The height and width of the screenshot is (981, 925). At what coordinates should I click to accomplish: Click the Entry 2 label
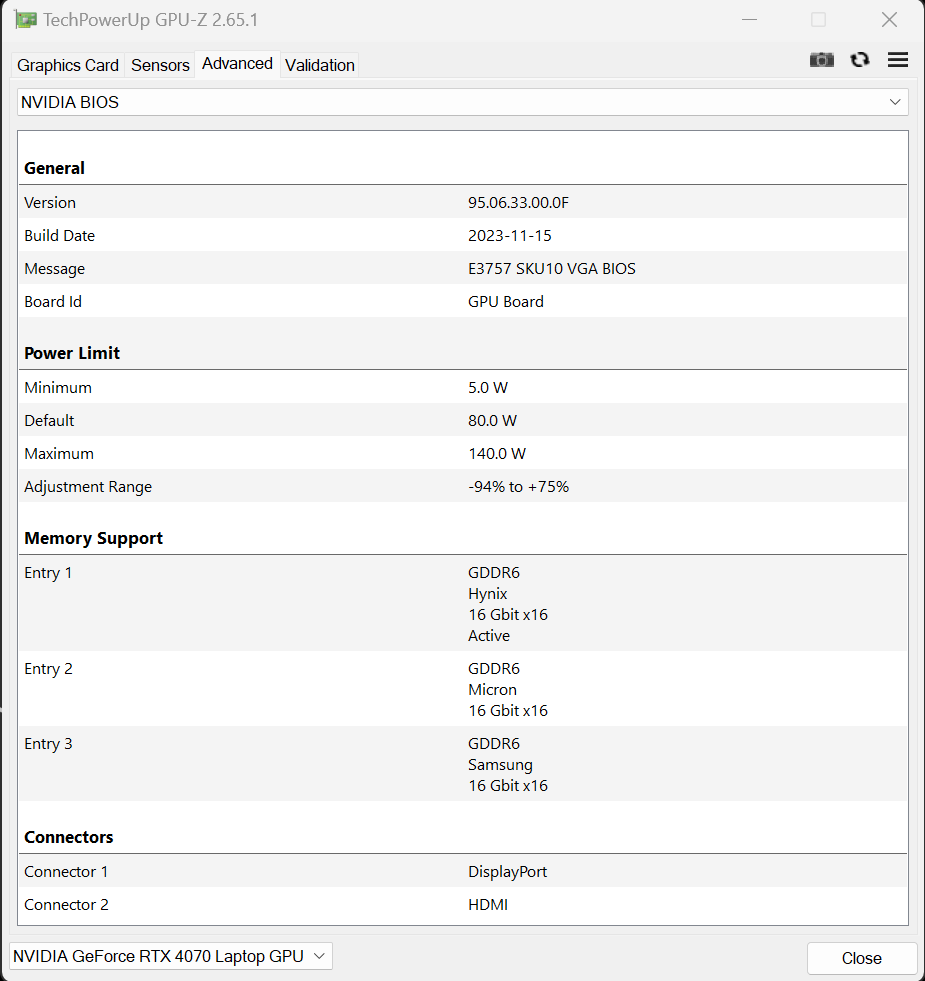tap(48, 669)
